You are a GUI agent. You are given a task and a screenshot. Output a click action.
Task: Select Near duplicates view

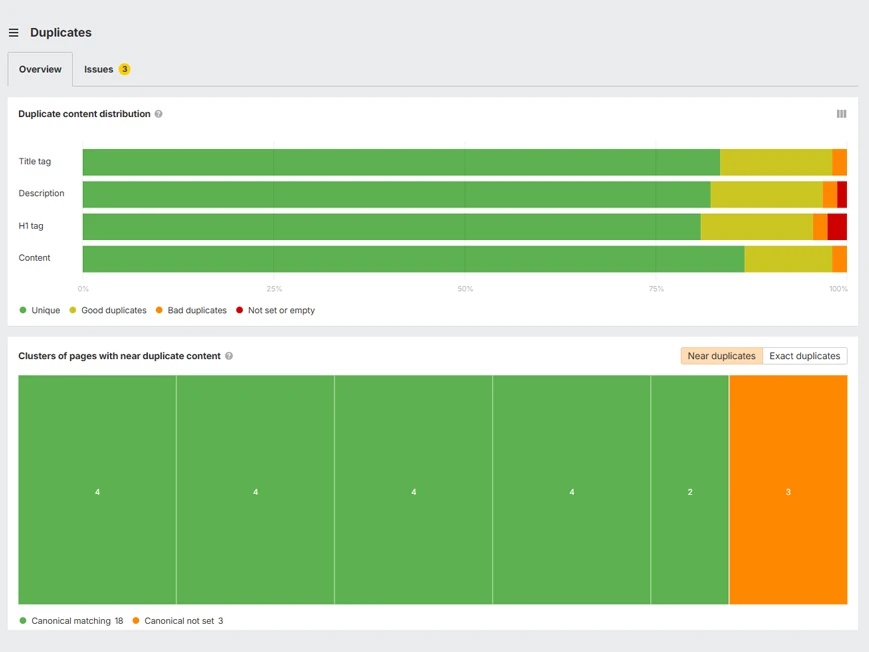pos(721,356)
